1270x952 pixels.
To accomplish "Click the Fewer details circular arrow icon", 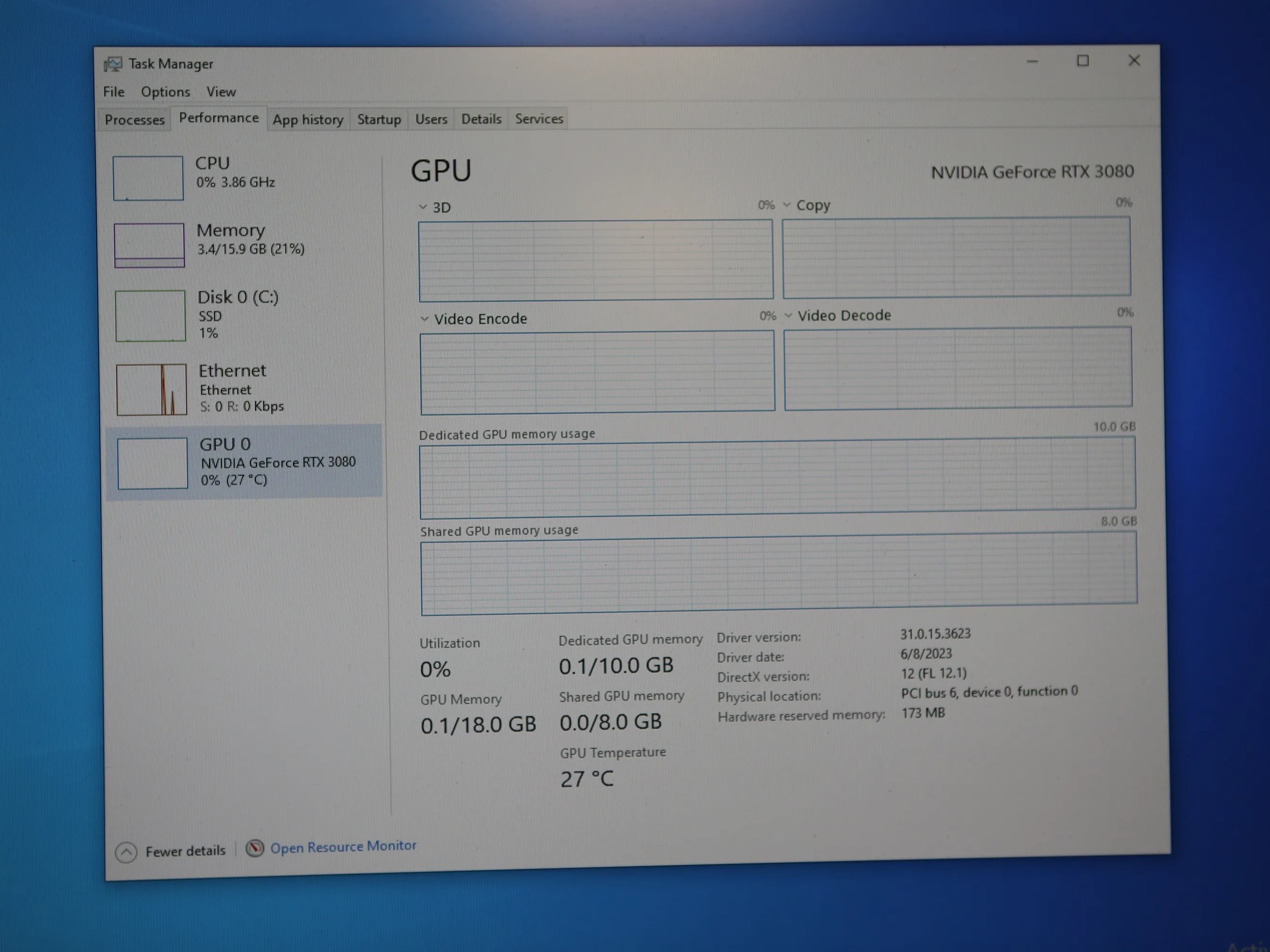I will tap(126, 853).
